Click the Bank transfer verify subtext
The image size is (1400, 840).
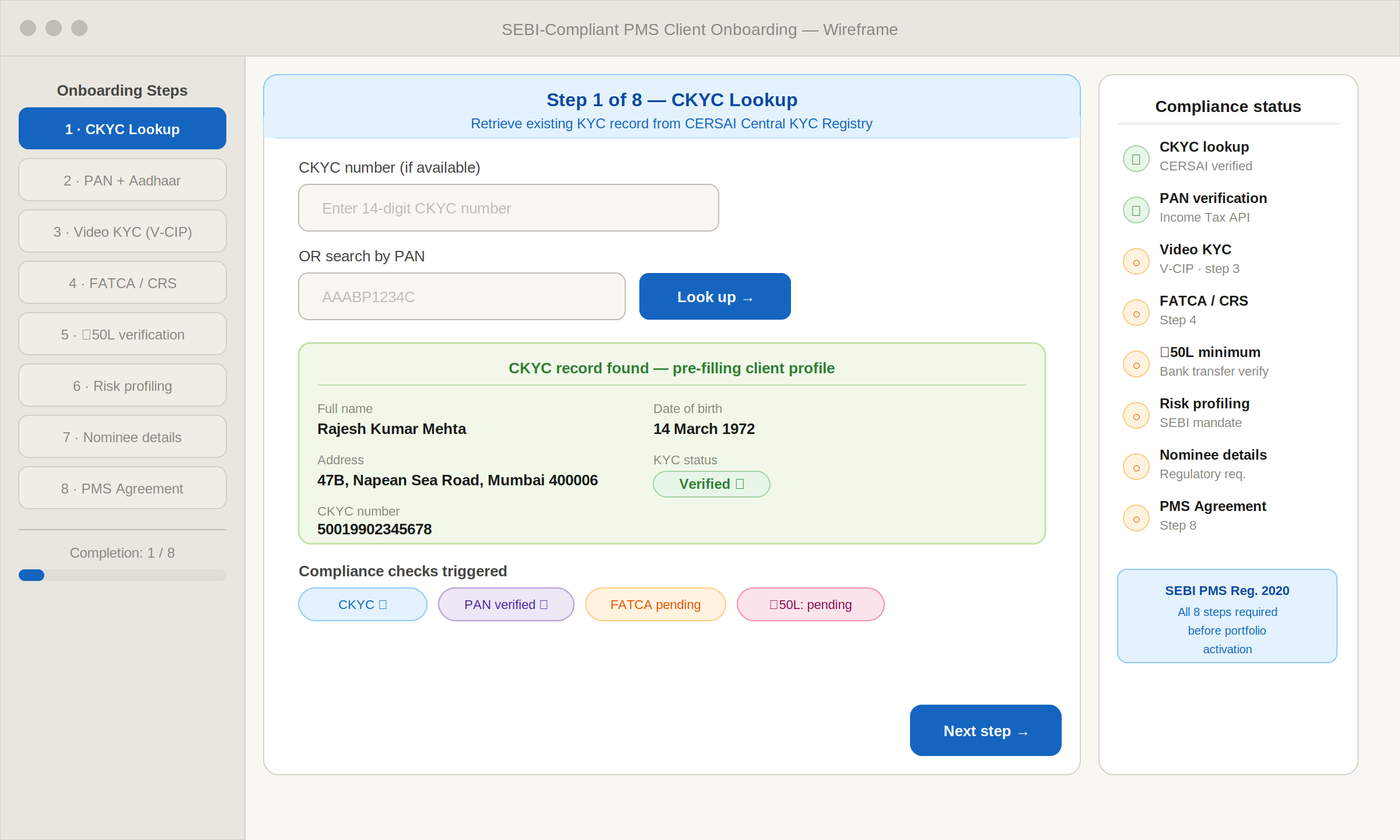coord(1214,372)
